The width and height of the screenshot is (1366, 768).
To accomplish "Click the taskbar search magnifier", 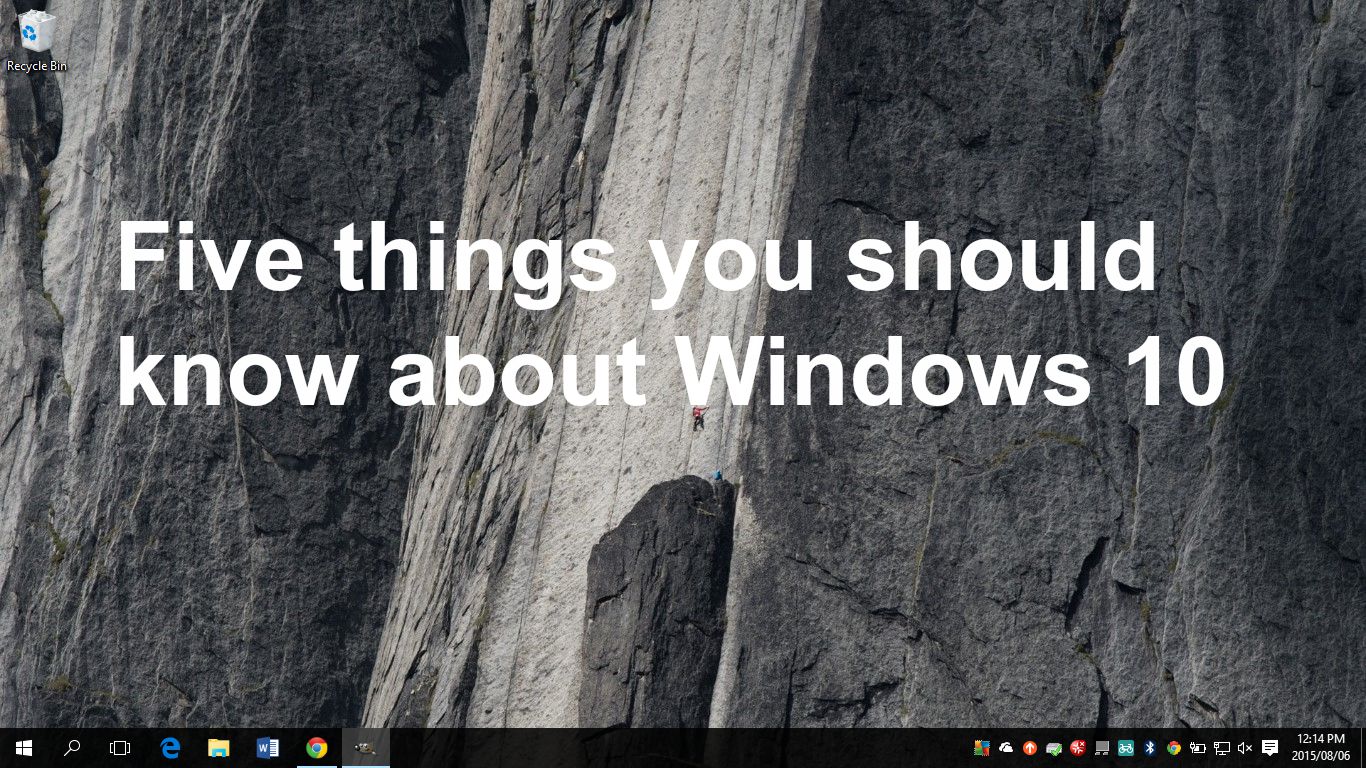I will coord(72,748).
